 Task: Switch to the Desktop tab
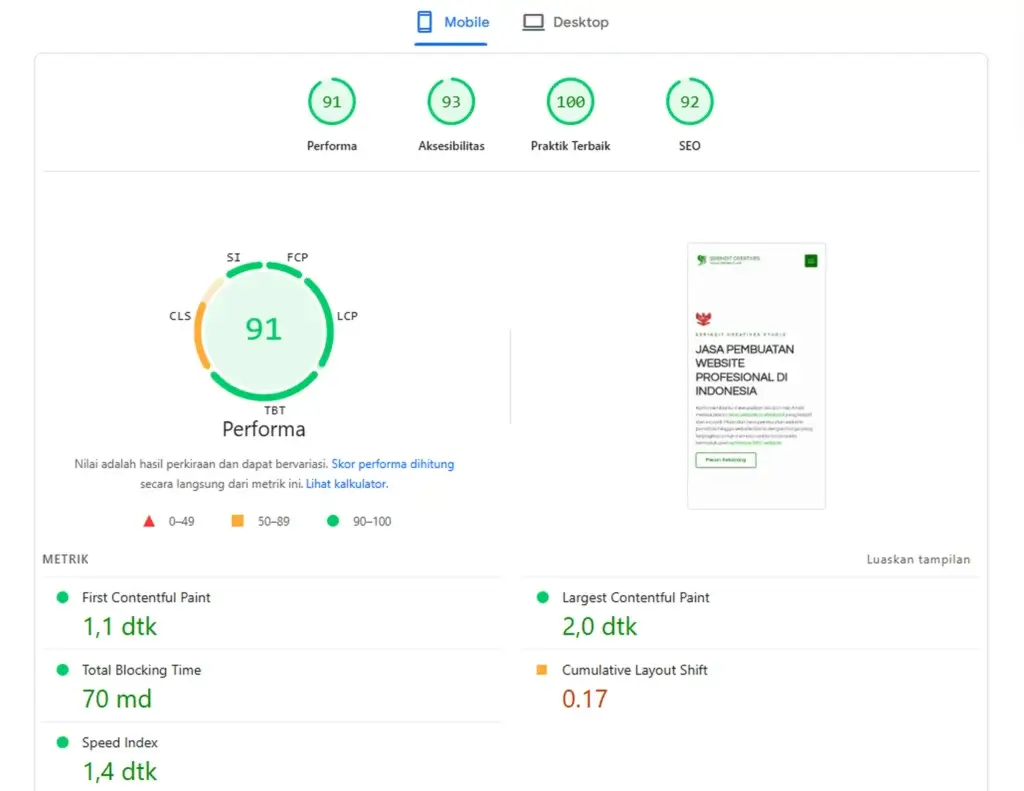coord(566,21)
